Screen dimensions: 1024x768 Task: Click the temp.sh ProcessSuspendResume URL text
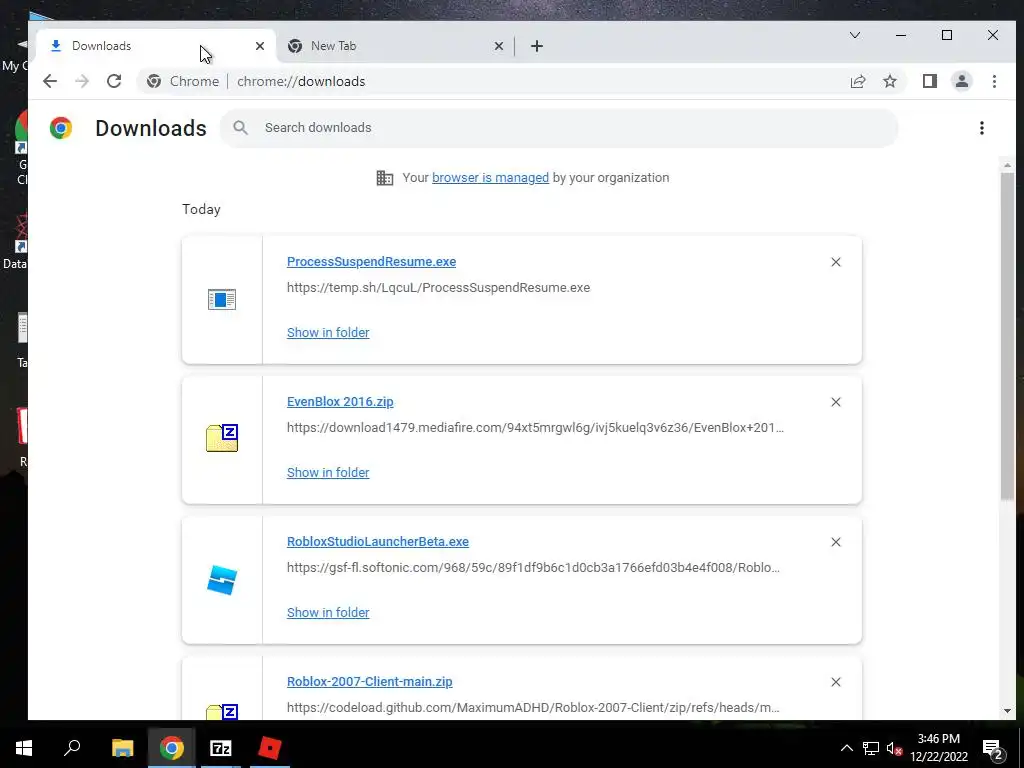point(438,287)
